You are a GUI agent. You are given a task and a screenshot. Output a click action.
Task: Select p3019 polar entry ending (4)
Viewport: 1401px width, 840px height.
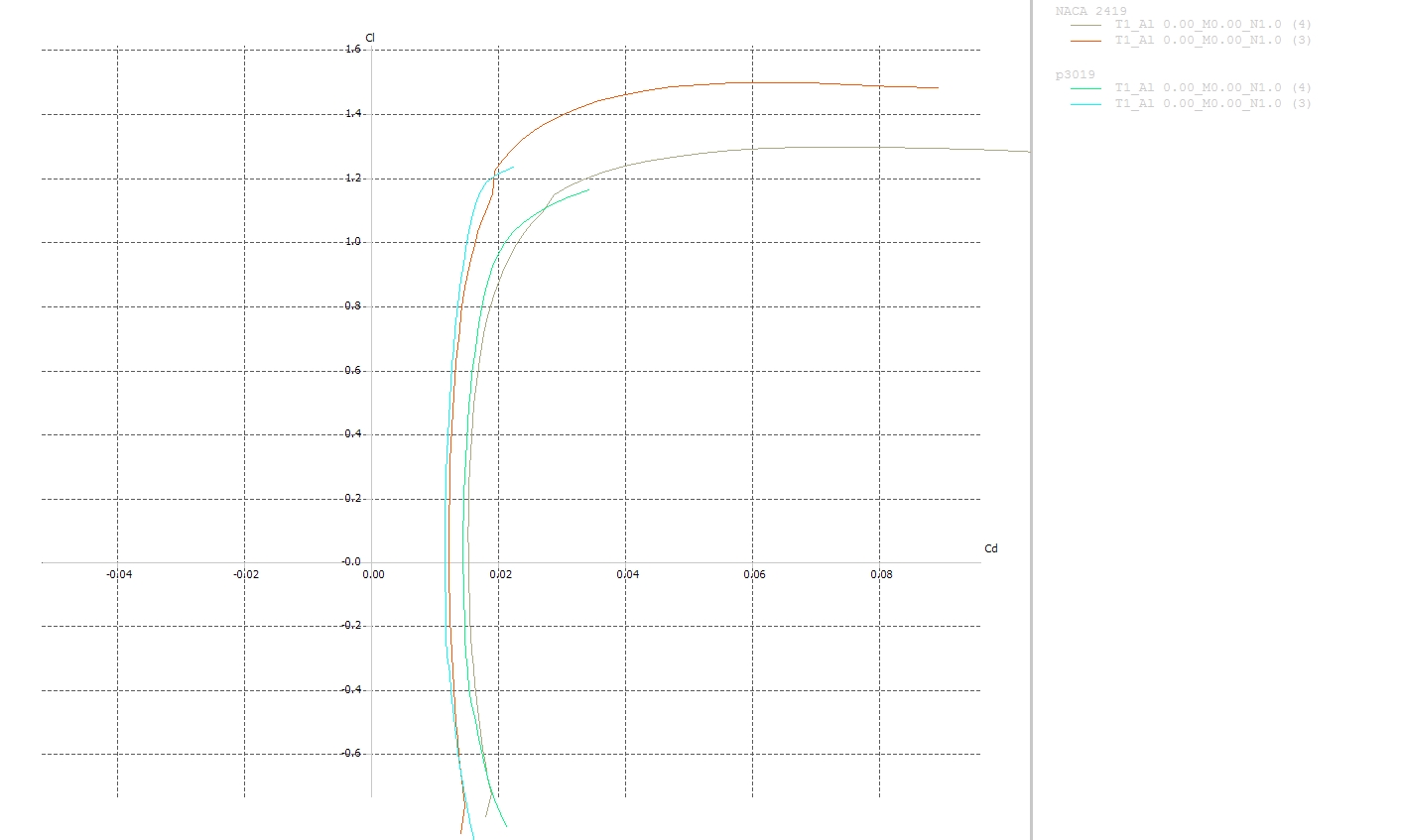(1212, 88)
